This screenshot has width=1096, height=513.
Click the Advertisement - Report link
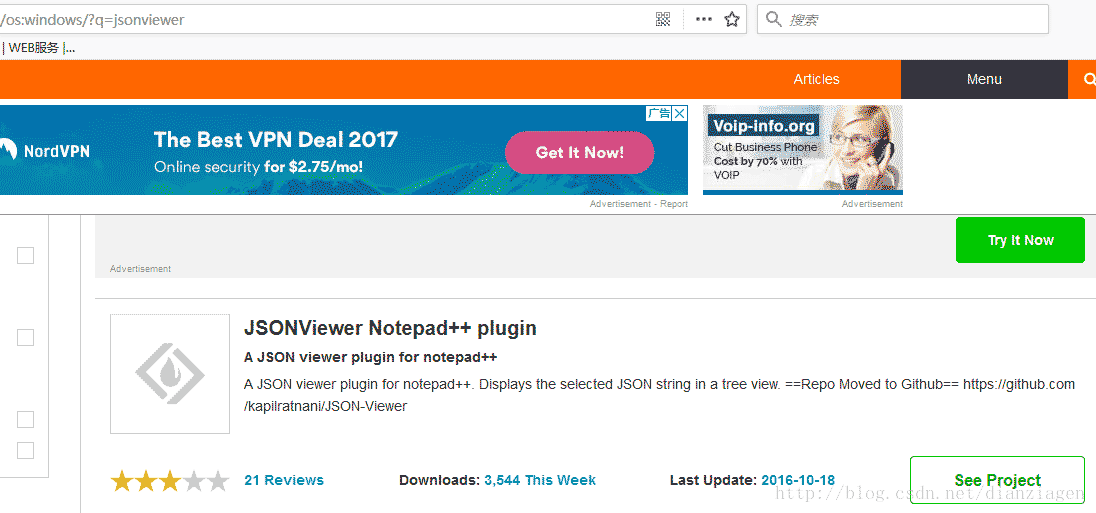click(x=639, y=204)
